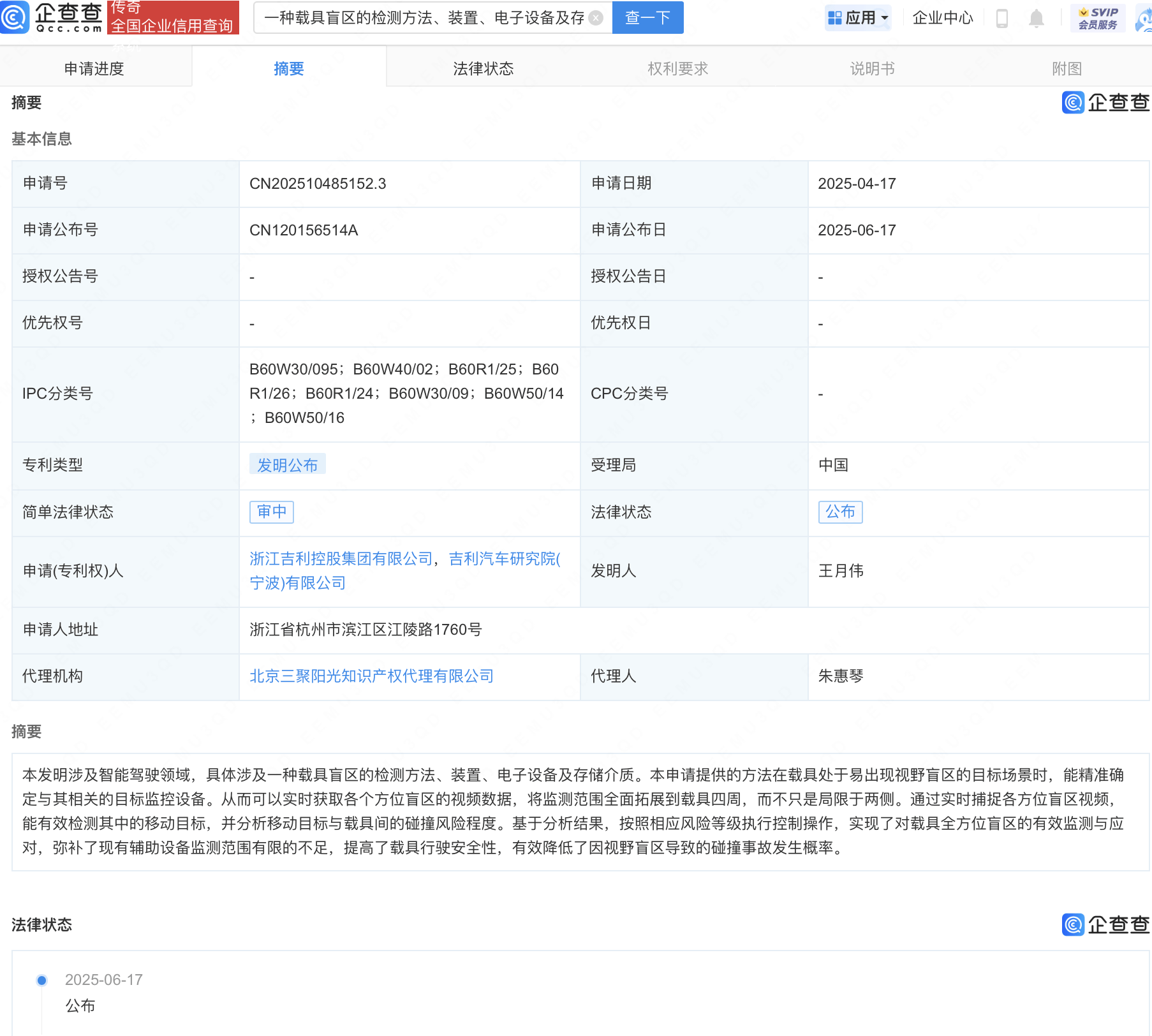Click the IPC classification codes cell
The image size is (1152, 1036).
[410, 394]
